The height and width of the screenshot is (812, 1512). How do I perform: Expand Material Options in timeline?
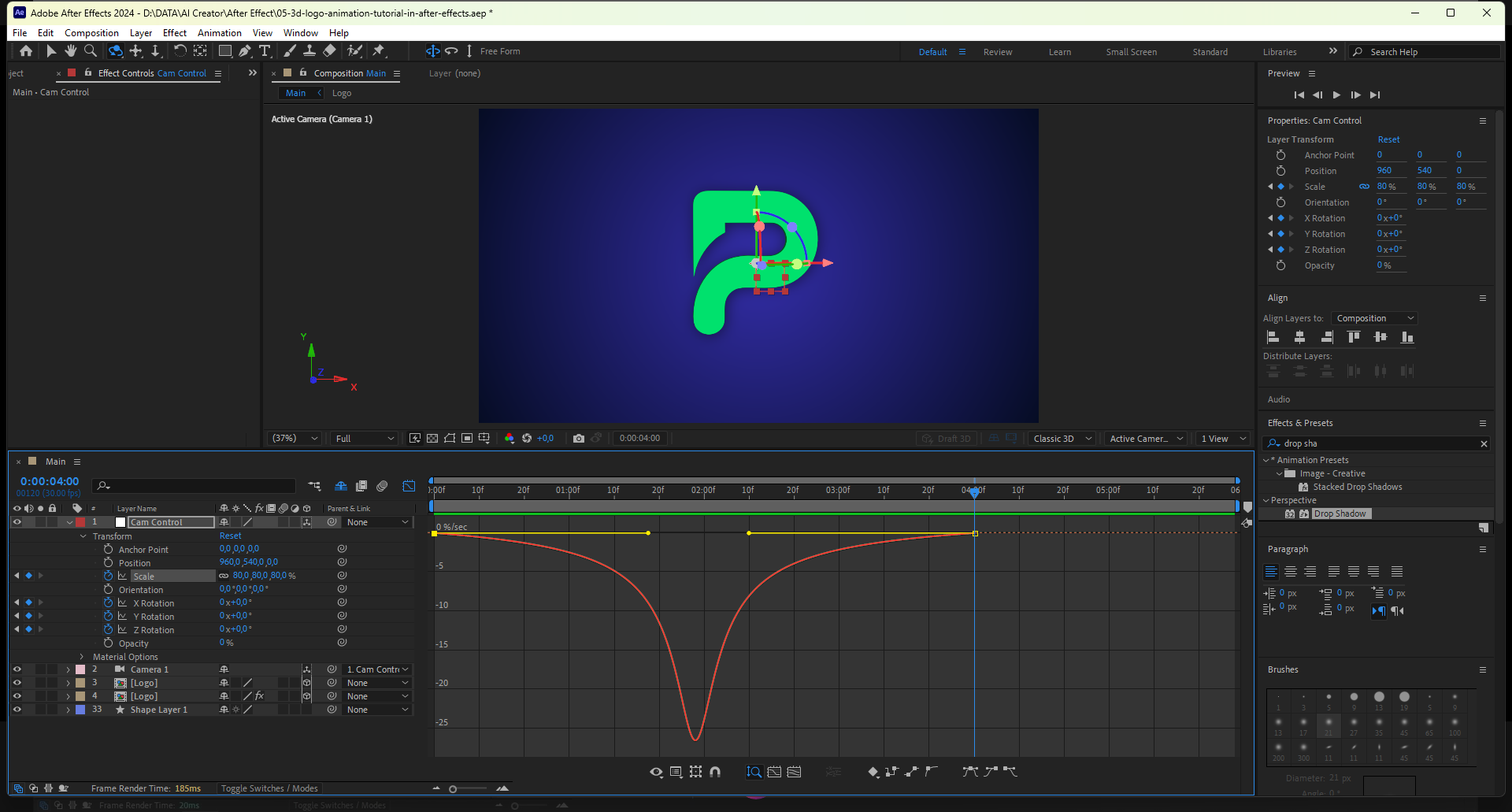pos(82,657)
